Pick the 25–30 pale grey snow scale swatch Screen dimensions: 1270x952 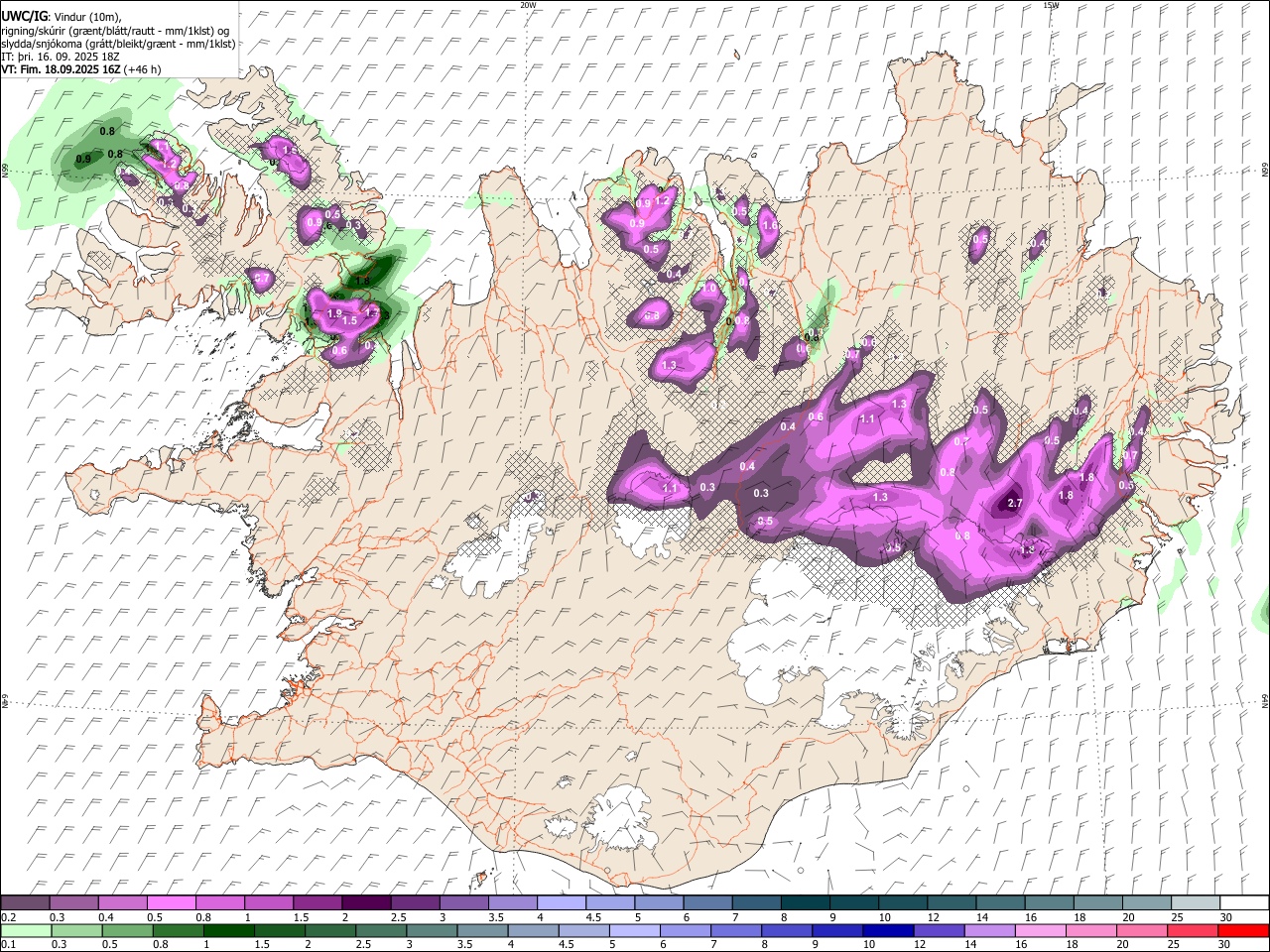point(1196,903)
